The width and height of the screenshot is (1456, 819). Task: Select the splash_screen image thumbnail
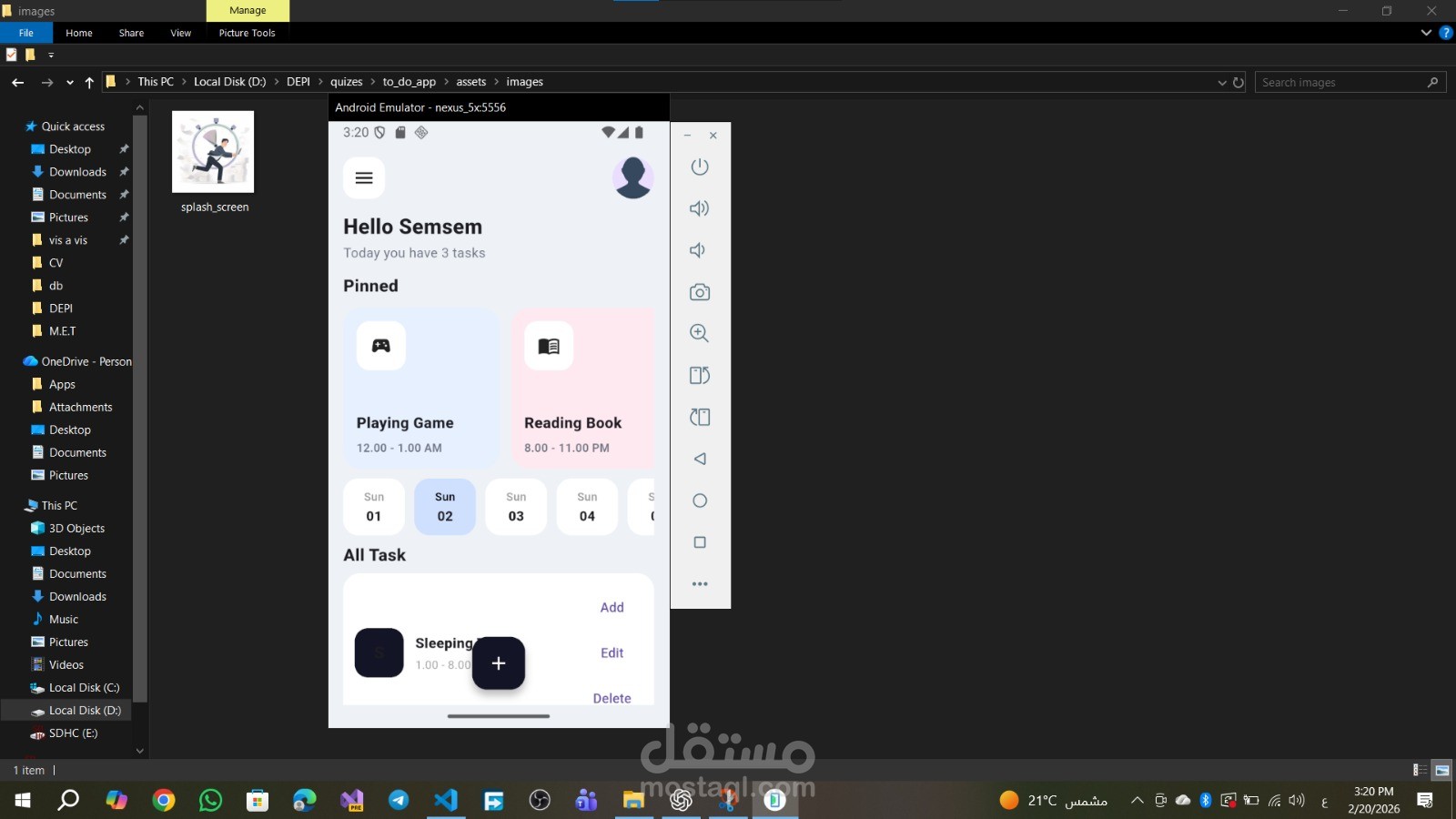pos(213,152)
